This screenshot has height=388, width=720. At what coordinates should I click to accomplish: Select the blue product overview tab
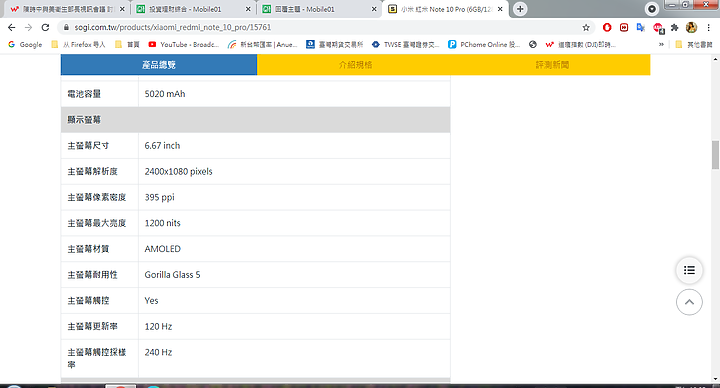[x=159, y=65]
